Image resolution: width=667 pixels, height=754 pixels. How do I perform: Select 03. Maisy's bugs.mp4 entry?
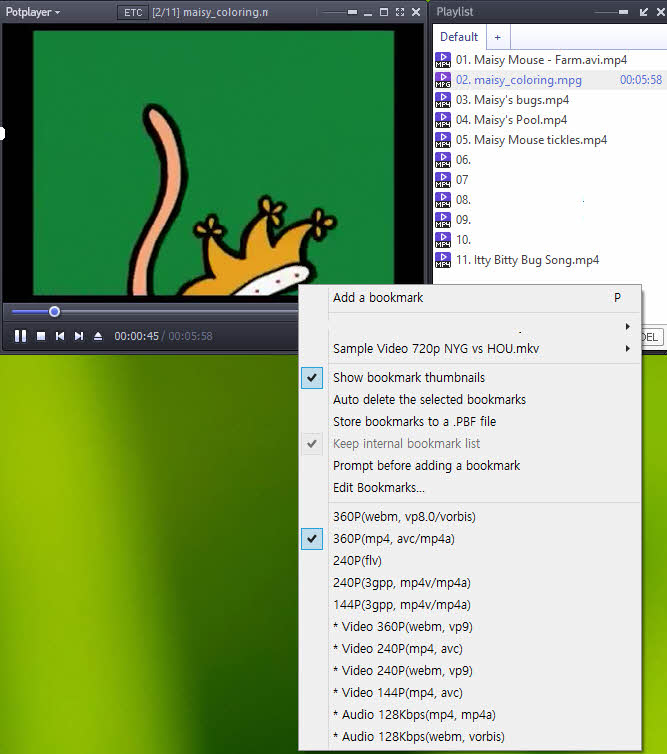click(x=550, y=100)
